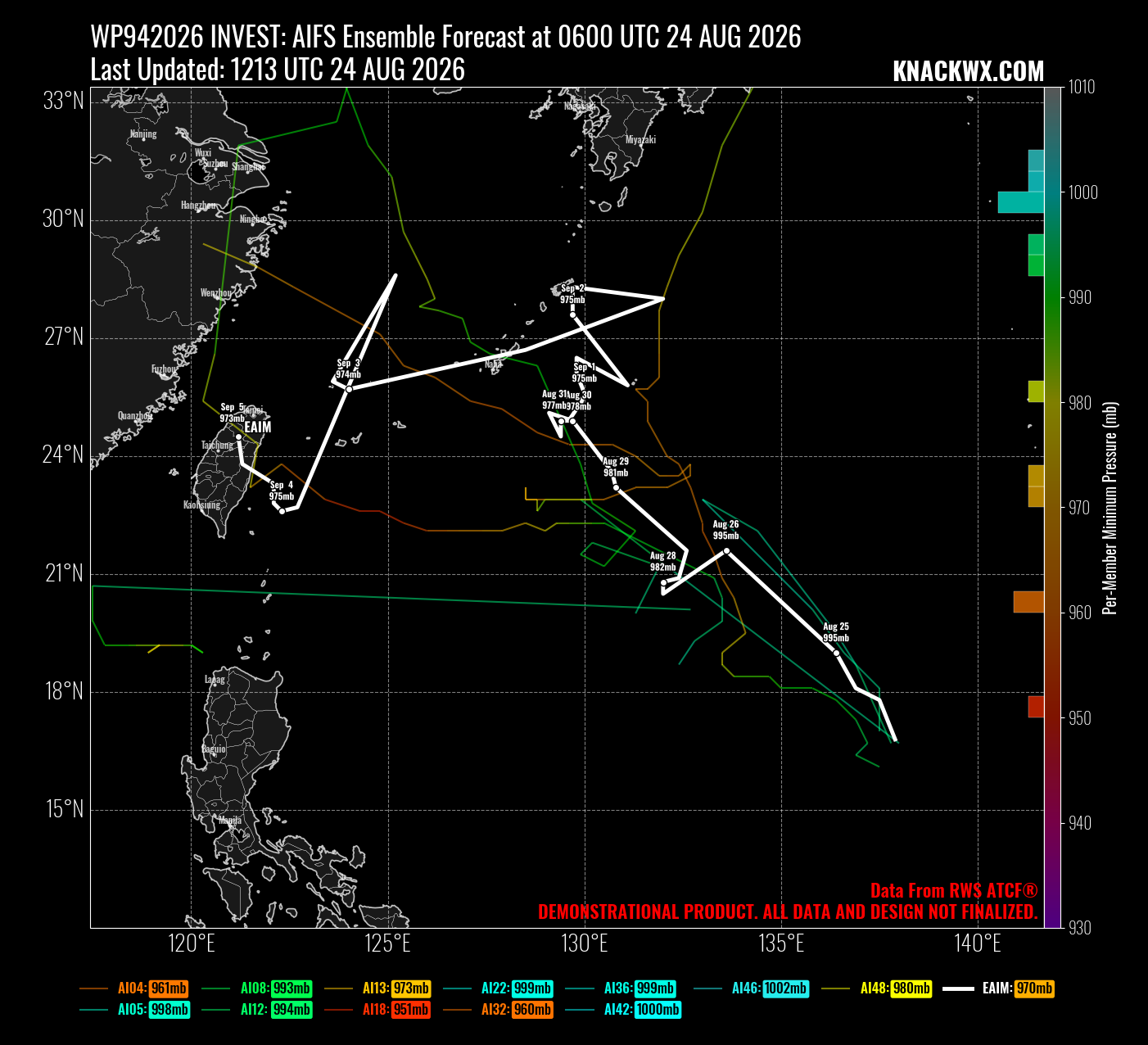Viewport: 1148px width, 1045px height.
Task: Click the Shanghai city label on map
Action: click(x=248, y=166)
